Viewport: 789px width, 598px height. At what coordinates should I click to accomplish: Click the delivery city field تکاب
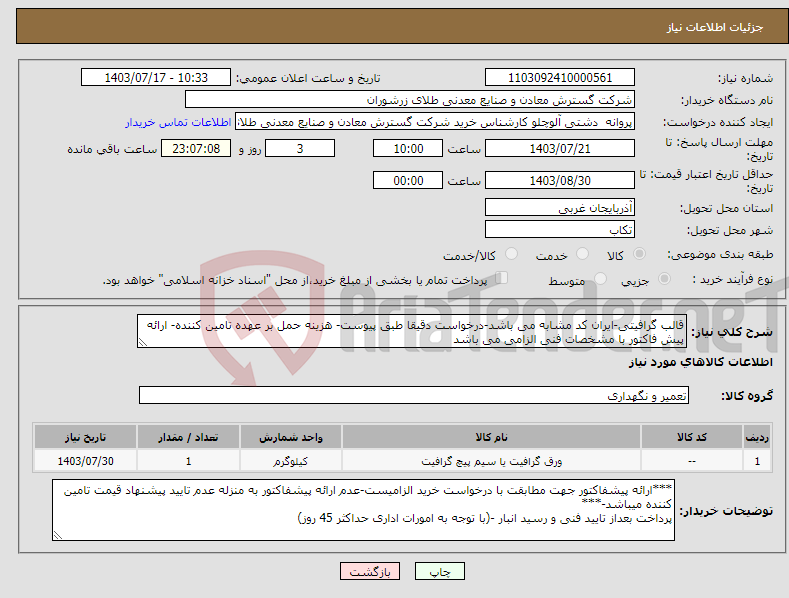pyautogui.click(x=560, y=230)
